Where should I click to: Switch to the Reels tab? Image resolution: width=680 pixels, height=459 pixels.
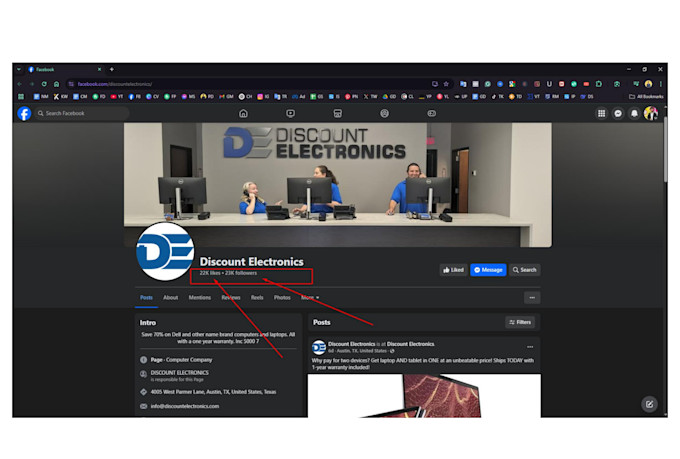257,298
